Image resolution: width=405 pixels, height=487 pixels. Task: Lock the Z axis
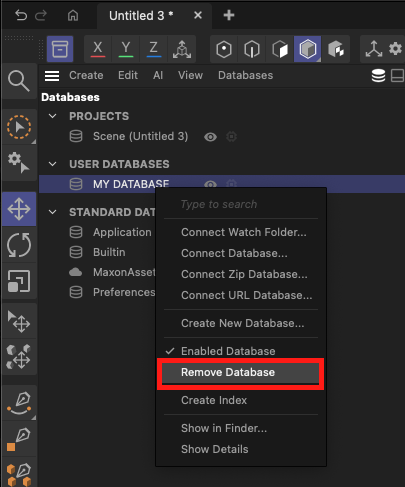point(154,49)
